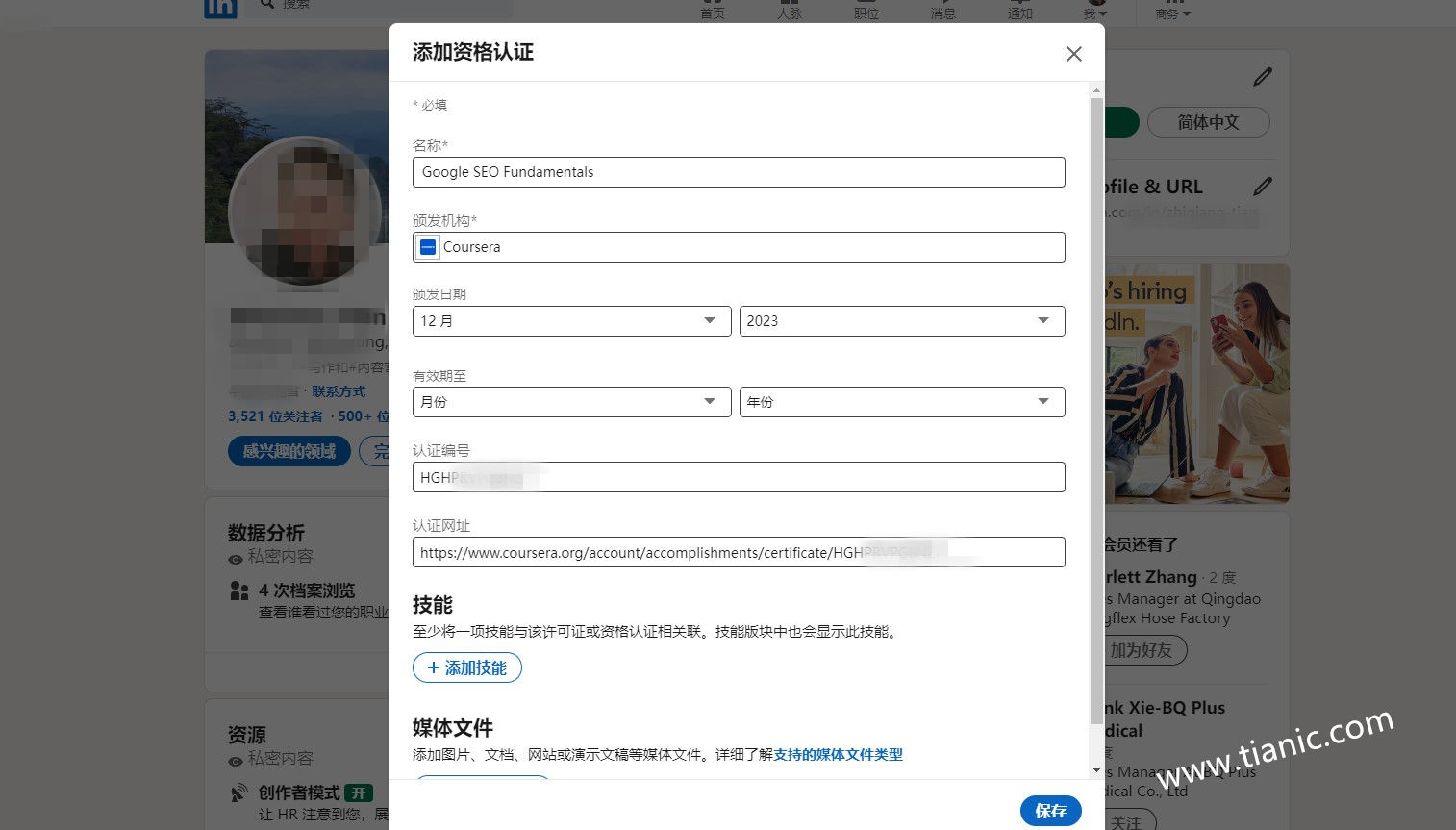Open the 3,521 位关注者 link
1456x830 pixels.
(x=275, y=416)
